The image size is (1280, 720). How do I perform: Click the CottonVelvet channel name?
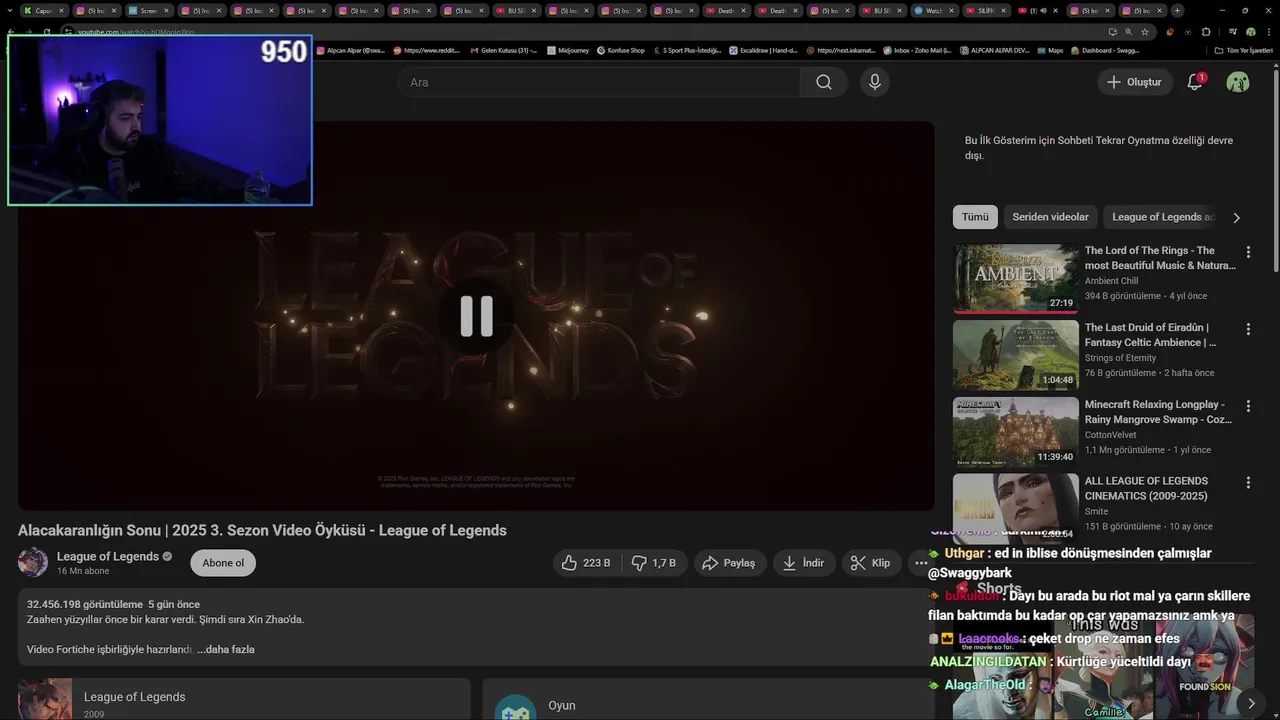(x=1110, y=435)
